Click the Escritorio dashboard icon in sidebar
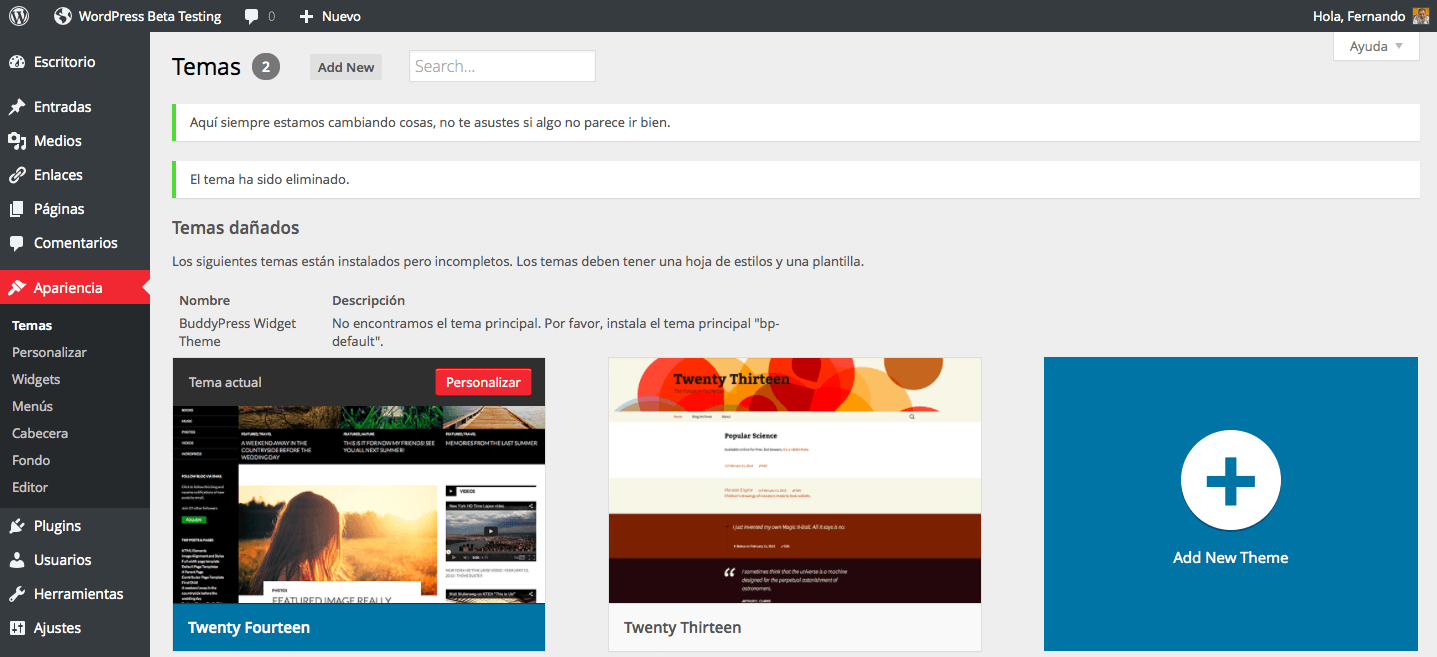The width and height of the screenshot is (1437, 657). 17,62
